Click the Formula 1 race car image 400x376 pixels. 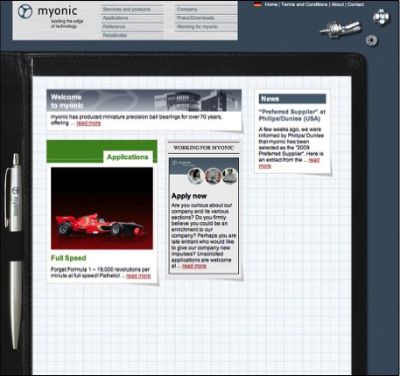(x=102, y=208)
